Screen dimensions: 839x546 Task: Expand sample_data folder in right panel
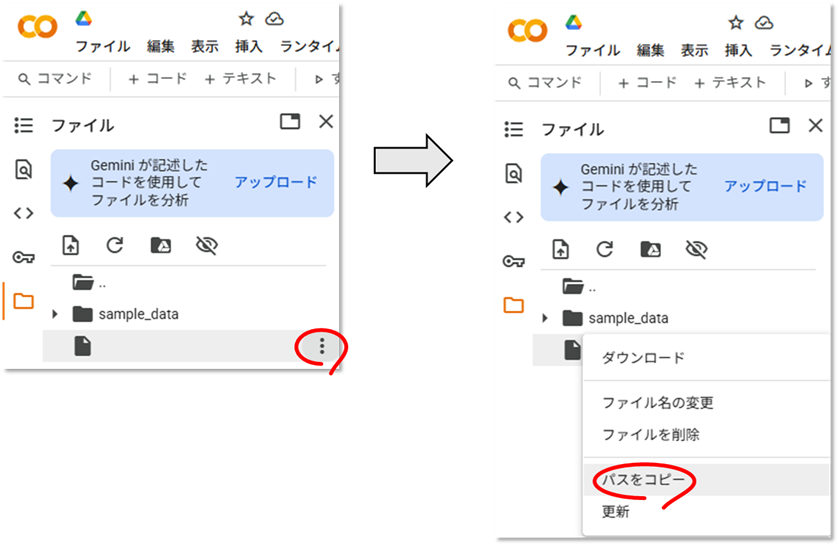[545, 318]
